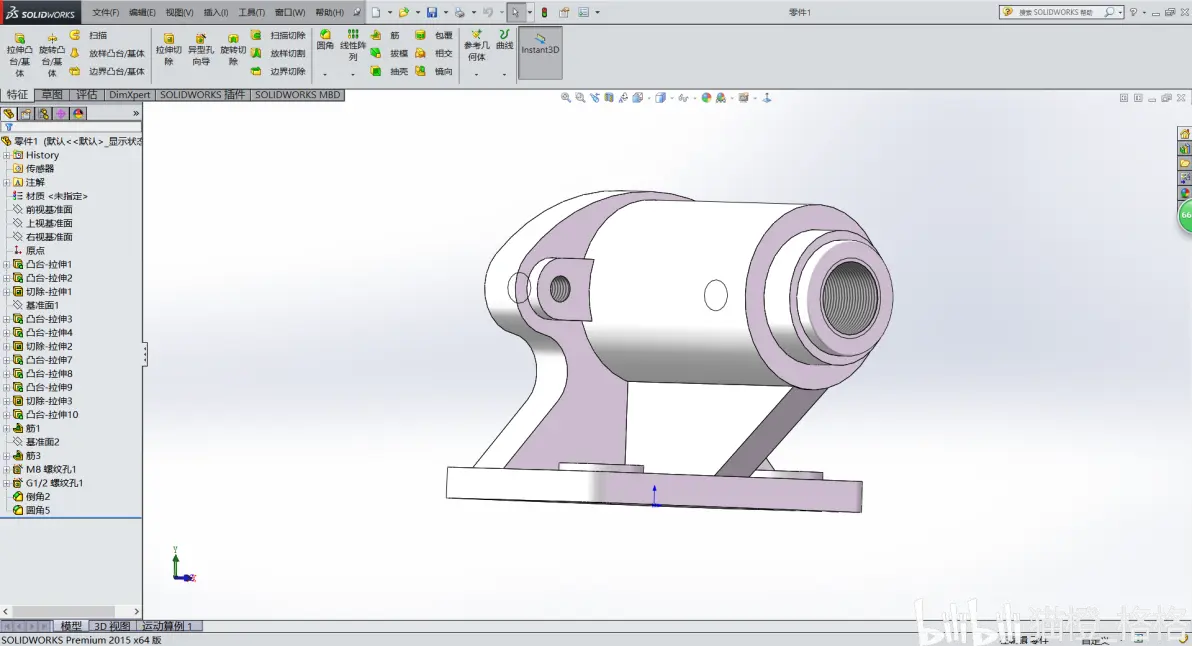Image resolution: width=1192 pixels, height=646 pixels.
Task: Pin the menu bar with the pushpin icon
Action: [x=357, y=12]
